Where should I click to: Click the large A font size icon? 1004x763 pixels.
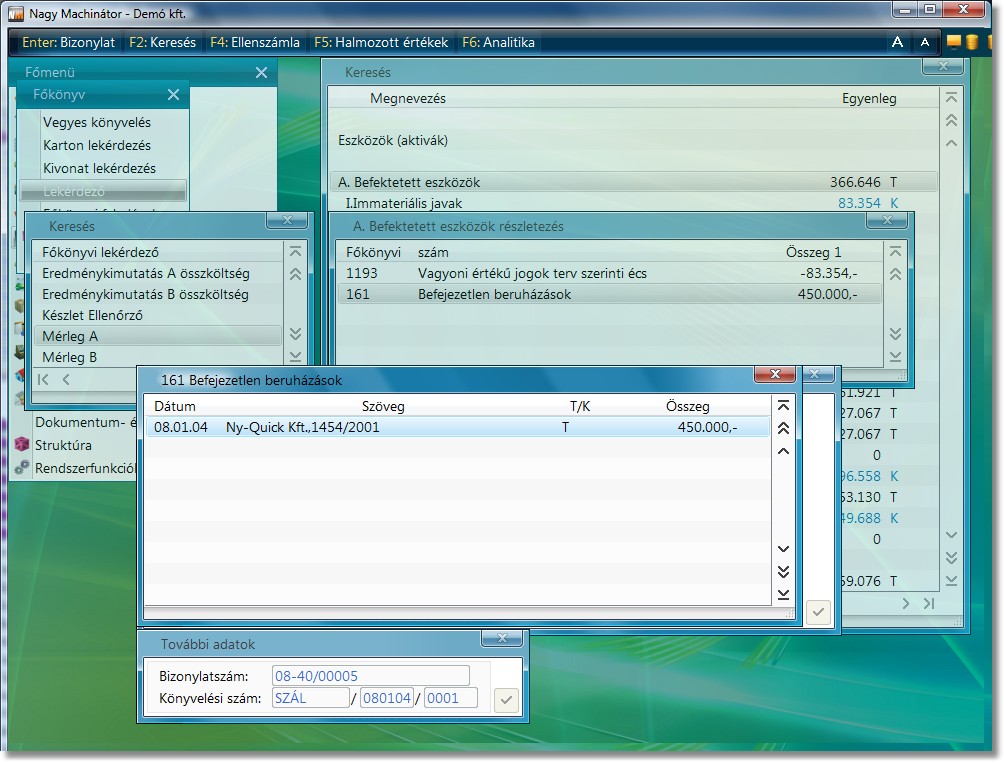897,42
